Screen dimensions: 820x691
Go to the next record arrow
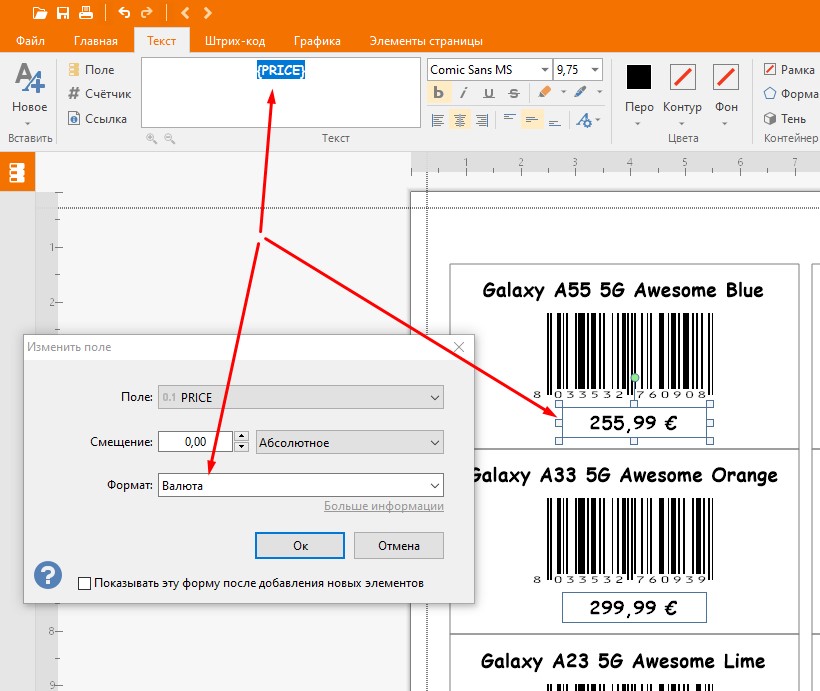click(x=208, y=13)
